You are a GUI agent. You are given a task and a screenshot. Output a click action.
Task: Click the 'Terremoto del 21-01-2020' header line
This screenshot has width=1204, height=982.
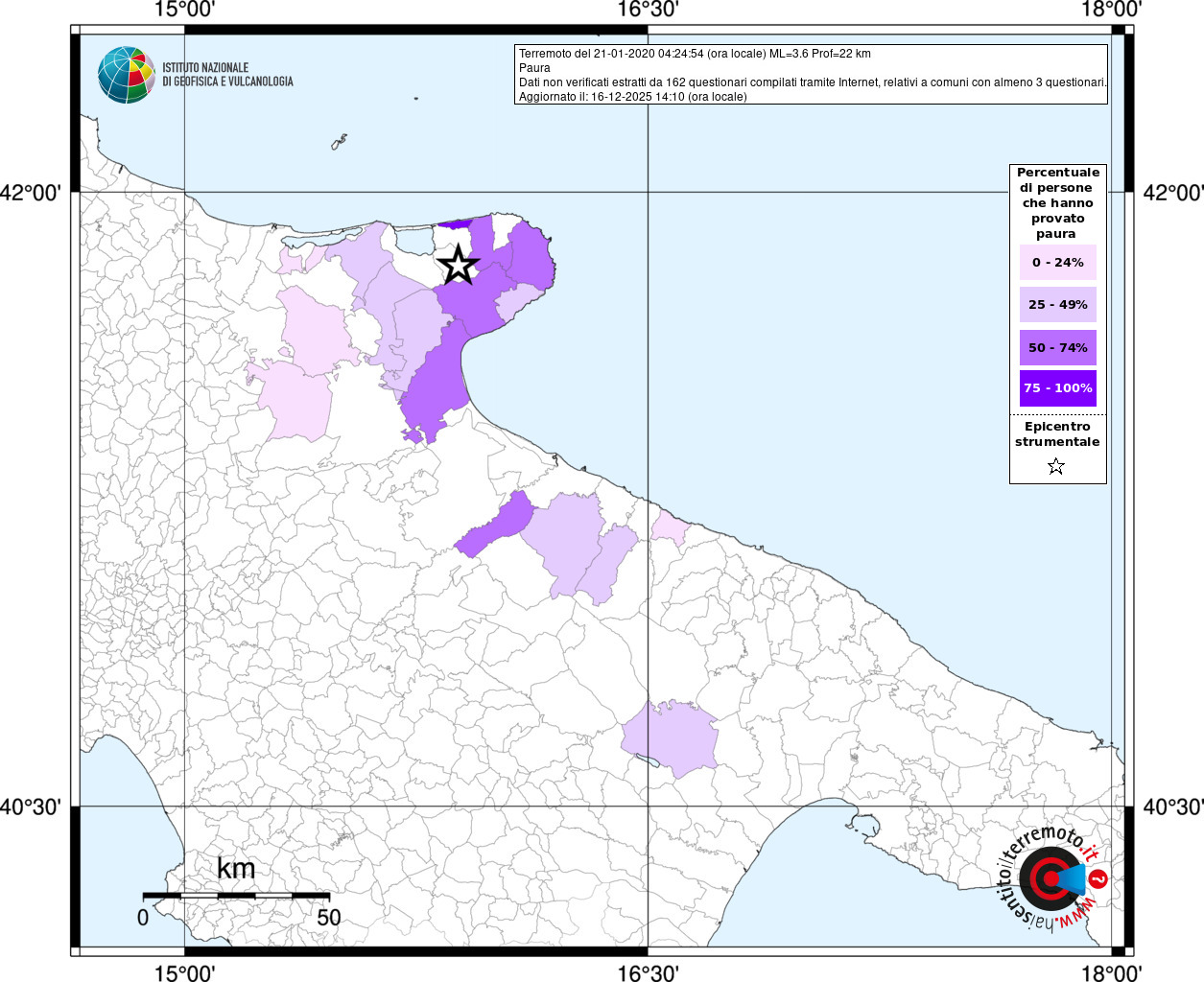[x=695, y=54]
